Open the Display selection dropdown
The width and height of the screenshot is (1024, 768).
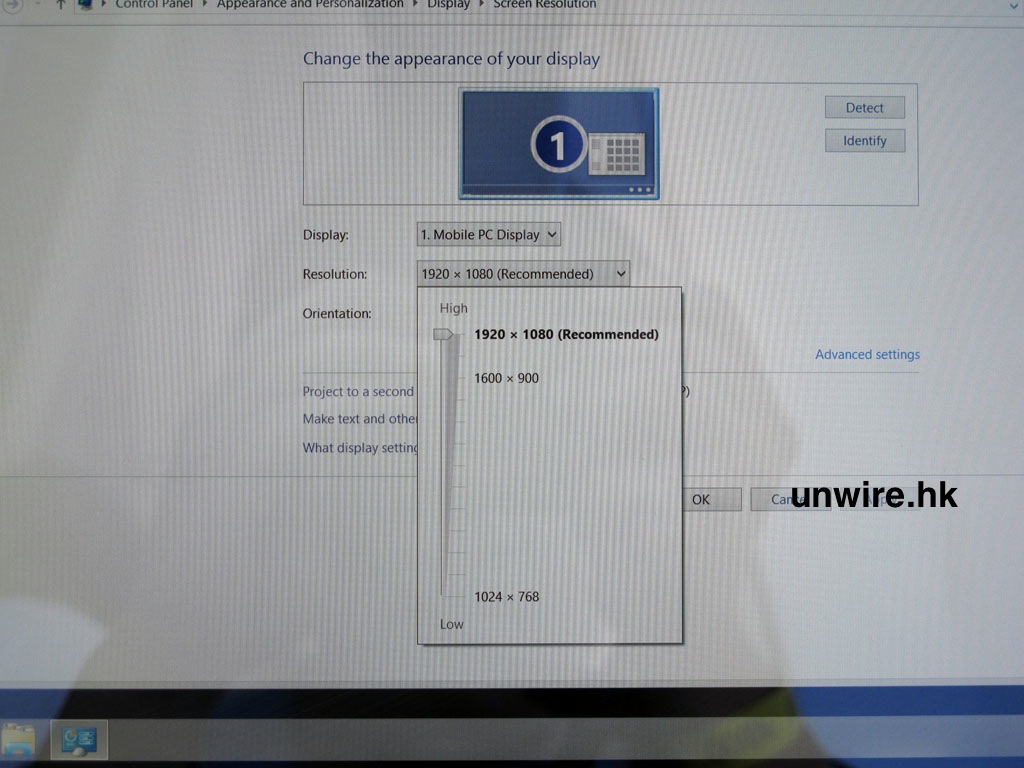(488, 235)
